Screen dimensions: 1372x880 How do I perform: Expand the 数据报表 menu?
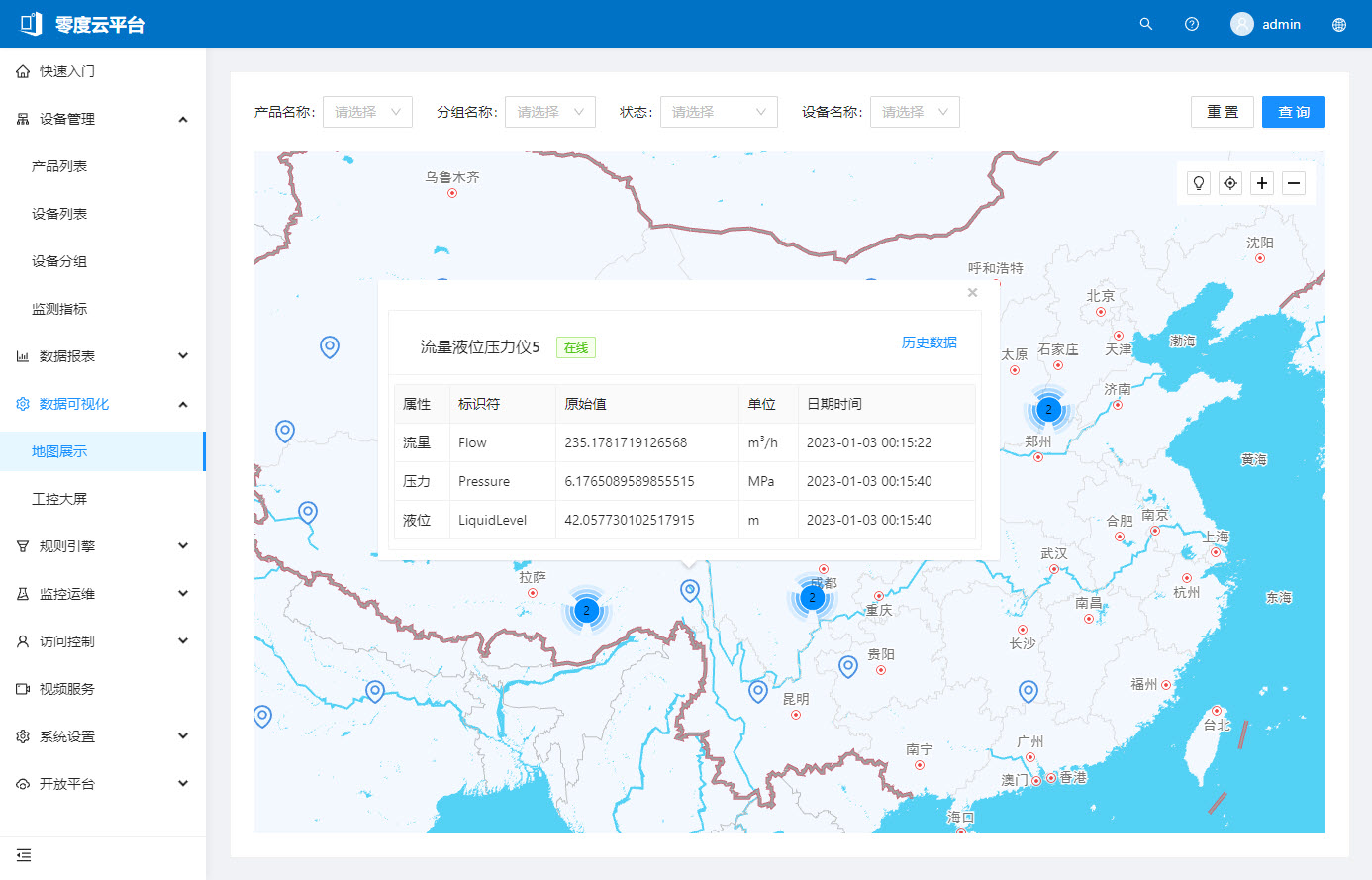tap(103, 356)
